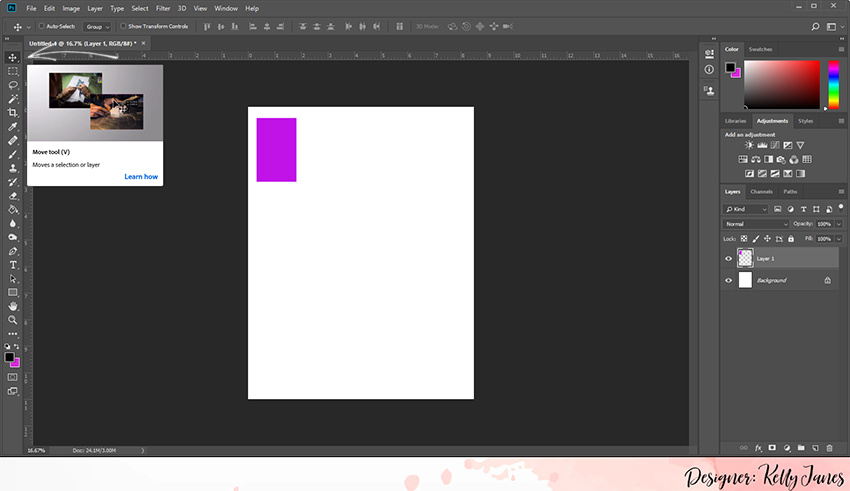Viewport: 850px width, 491px height.
Task: Select the Eraser tool
Action: (12, 196)
